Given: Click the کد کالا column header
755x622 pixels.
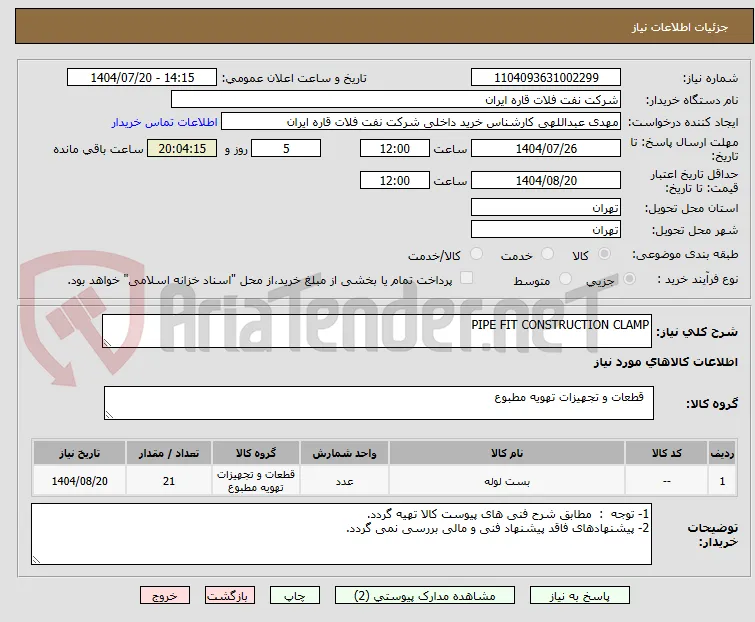Looking at the screenshot, I should (x=666, y=453).
